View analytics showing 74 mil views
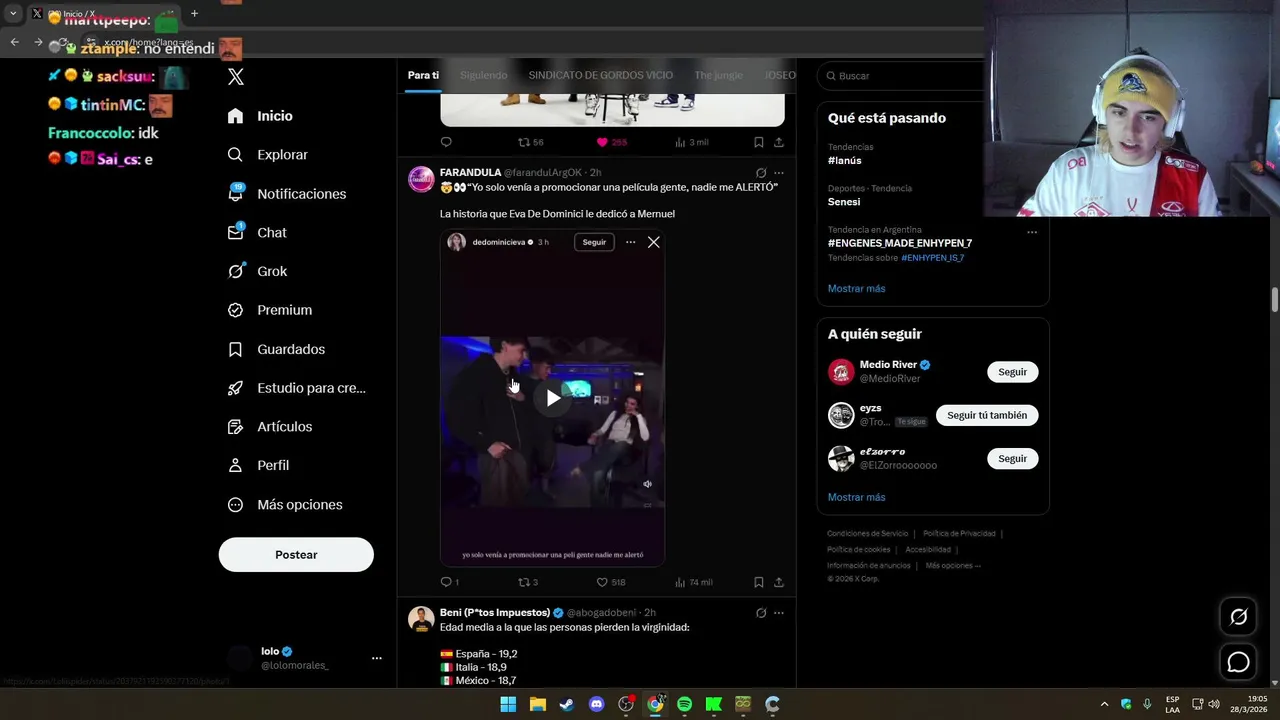The width and height of the screenshot is (1280, 720). tap(693, 582)
